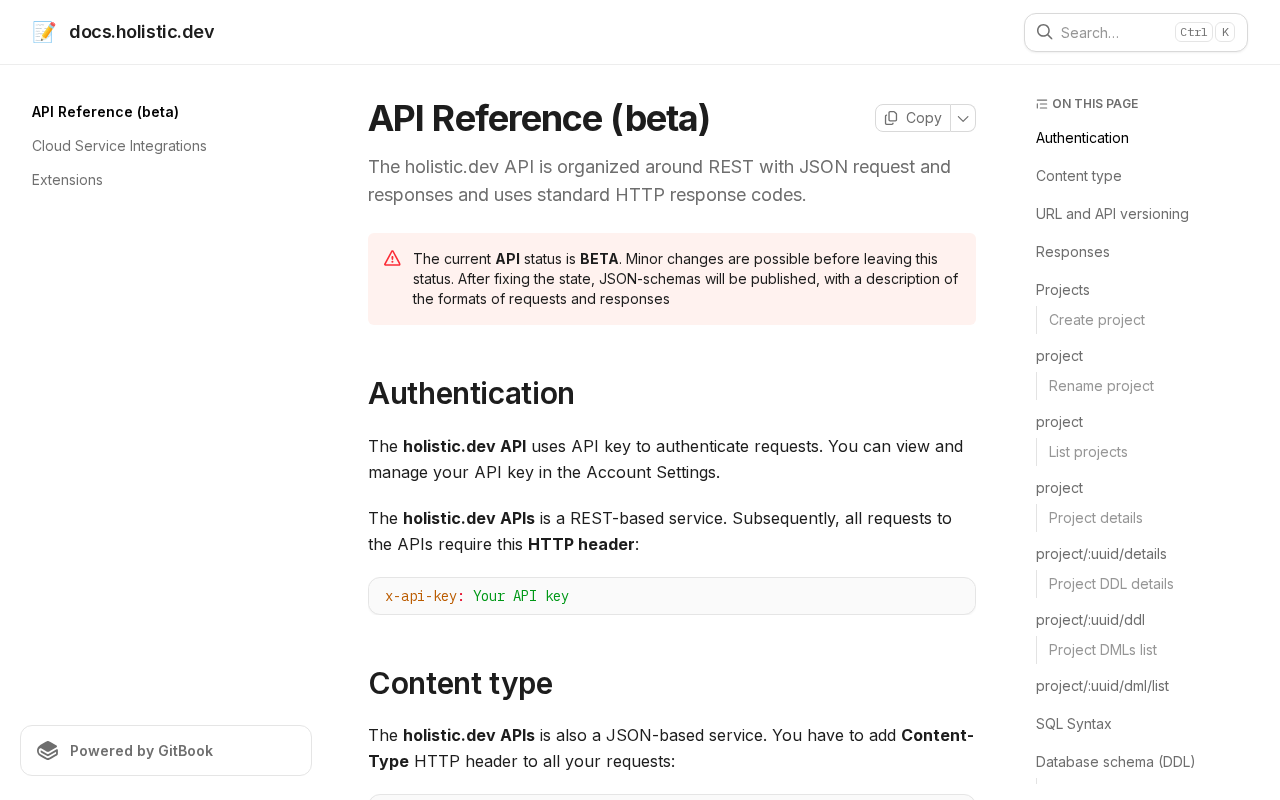This screenshot has width=1280, height=800.
Task: Go to Create project in page outline
Action: pos(1096,320)
